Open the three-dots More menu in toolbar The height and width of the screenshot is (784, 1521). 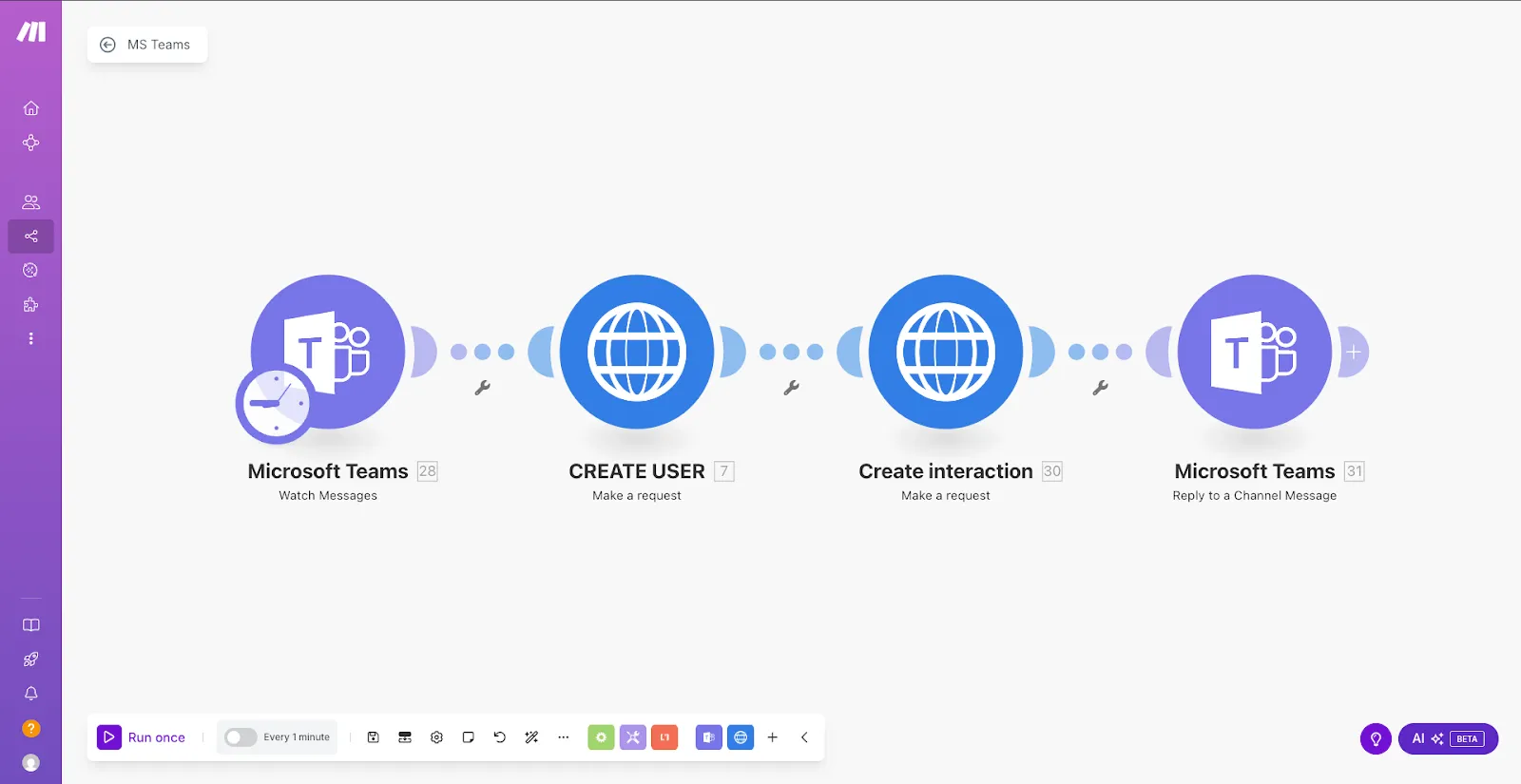tap(563, 737)
